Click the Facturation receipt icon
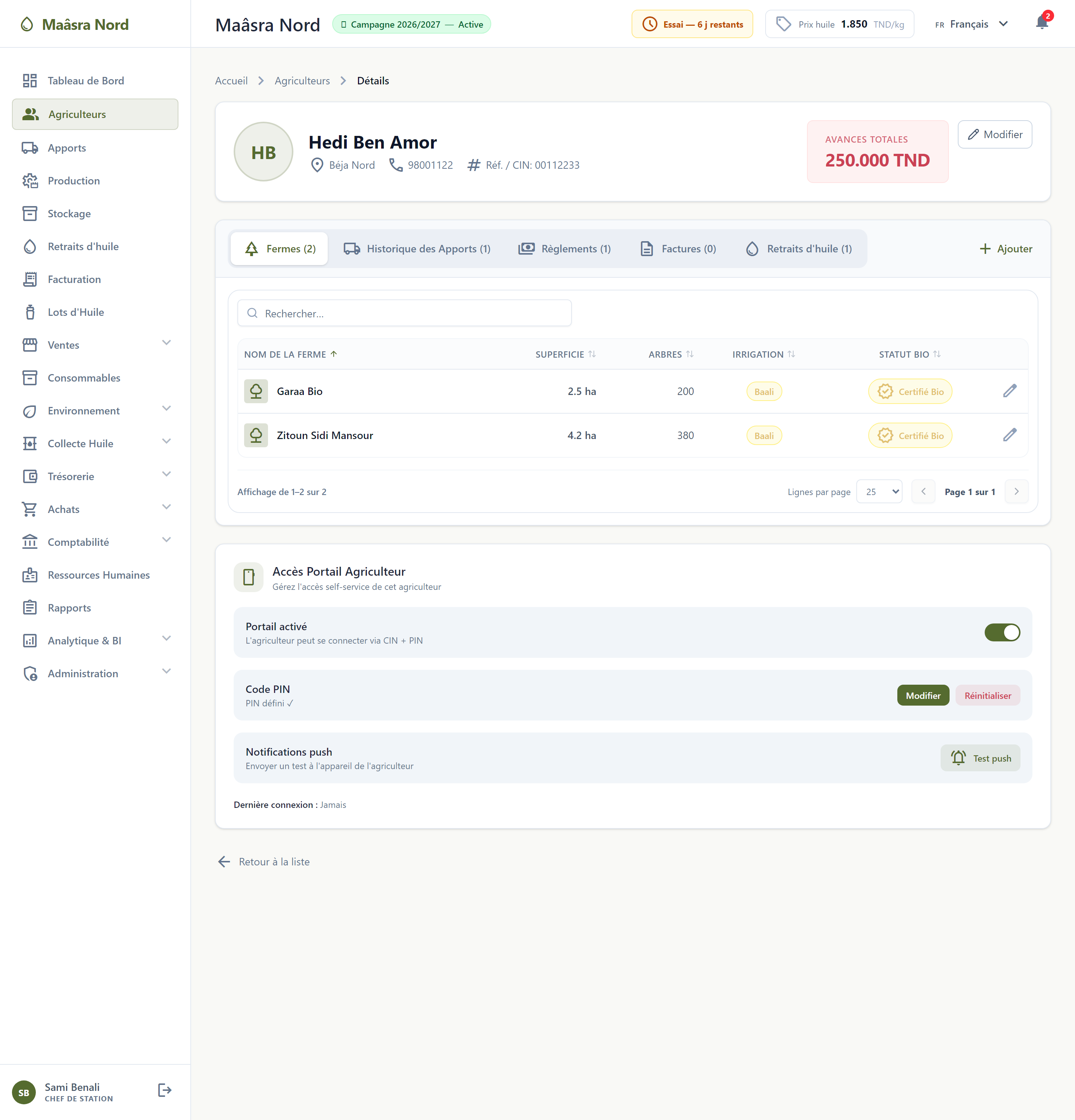 tap(30, 279)
